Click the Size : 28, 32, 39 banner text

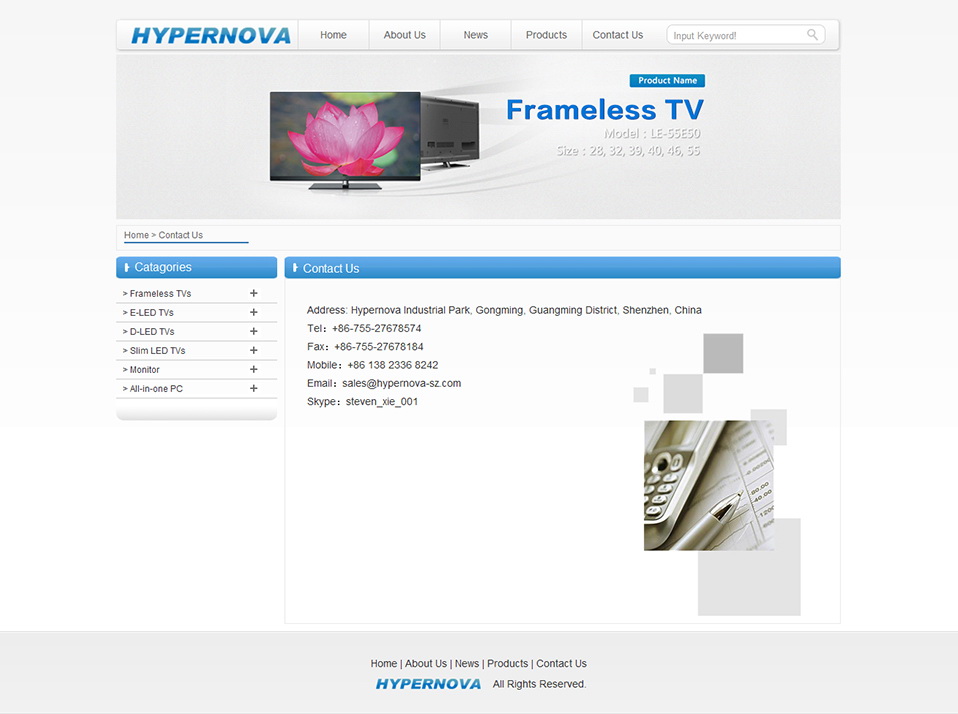point(628,151)
